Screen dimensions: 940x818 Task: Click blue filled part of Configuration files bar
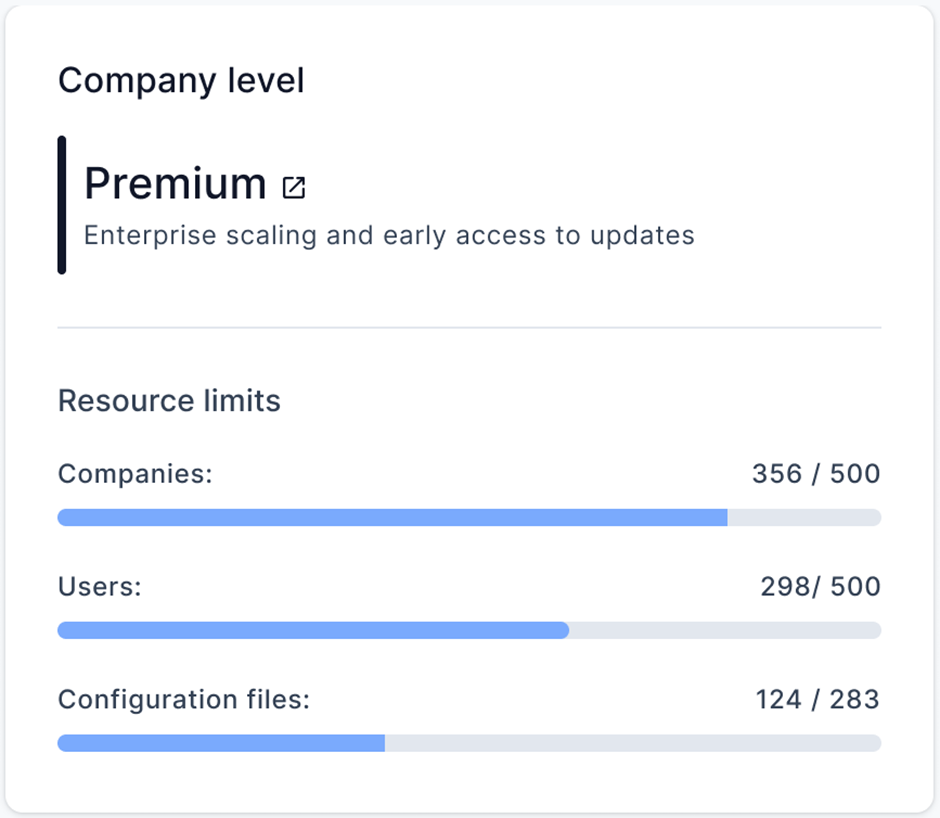[220, 743]
